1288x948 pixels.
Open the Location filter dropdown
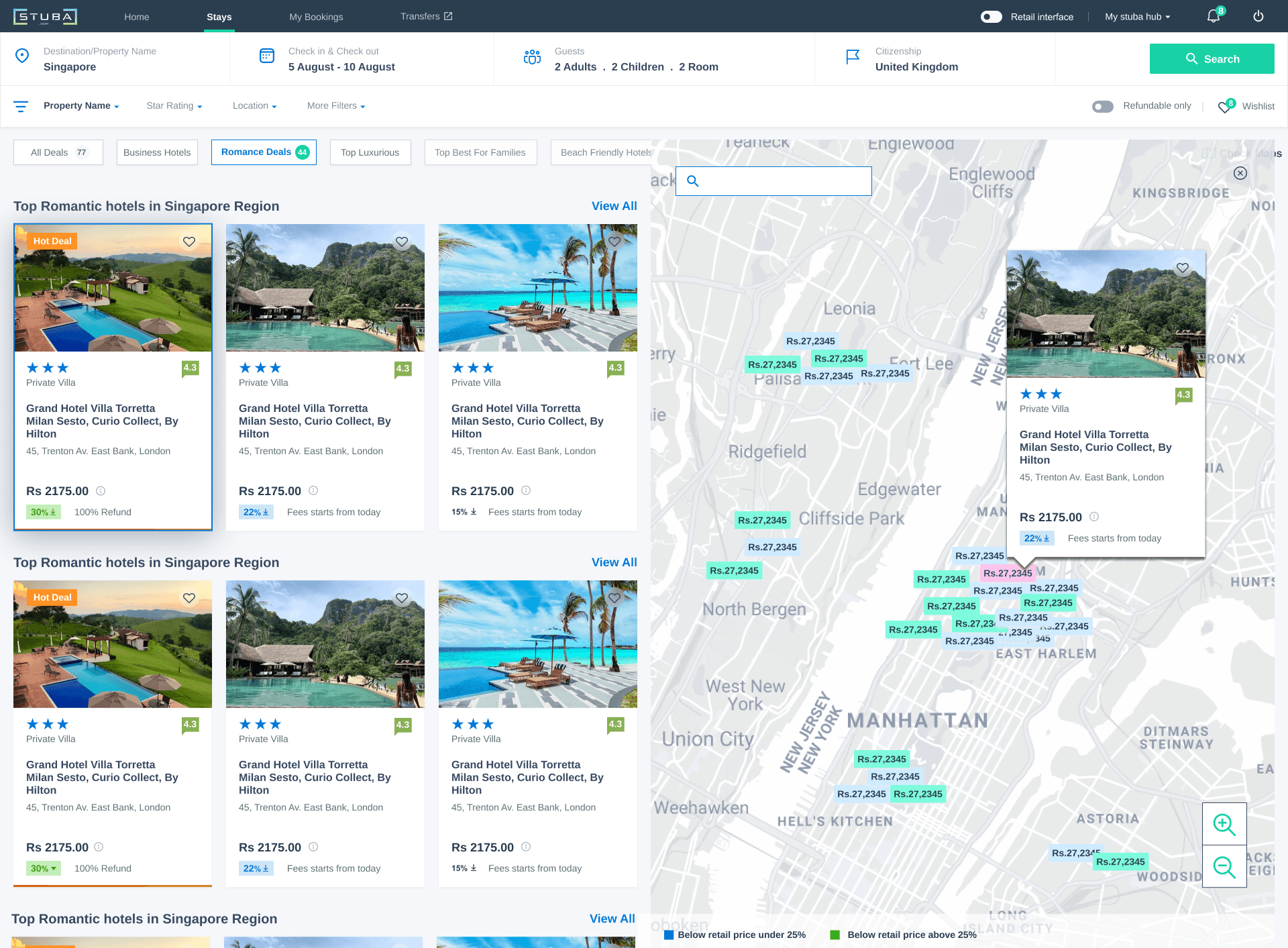click(x=254, y=106)
